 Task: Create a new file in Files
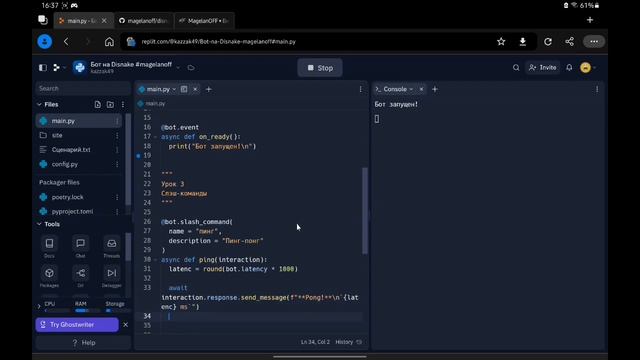(x=98, y=104)
